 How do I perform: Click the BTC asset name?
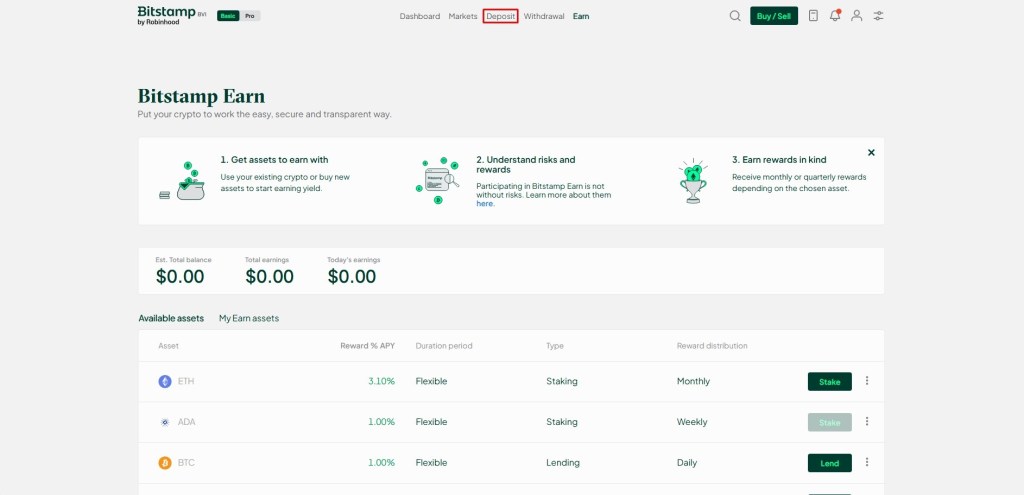pos(186,463)
